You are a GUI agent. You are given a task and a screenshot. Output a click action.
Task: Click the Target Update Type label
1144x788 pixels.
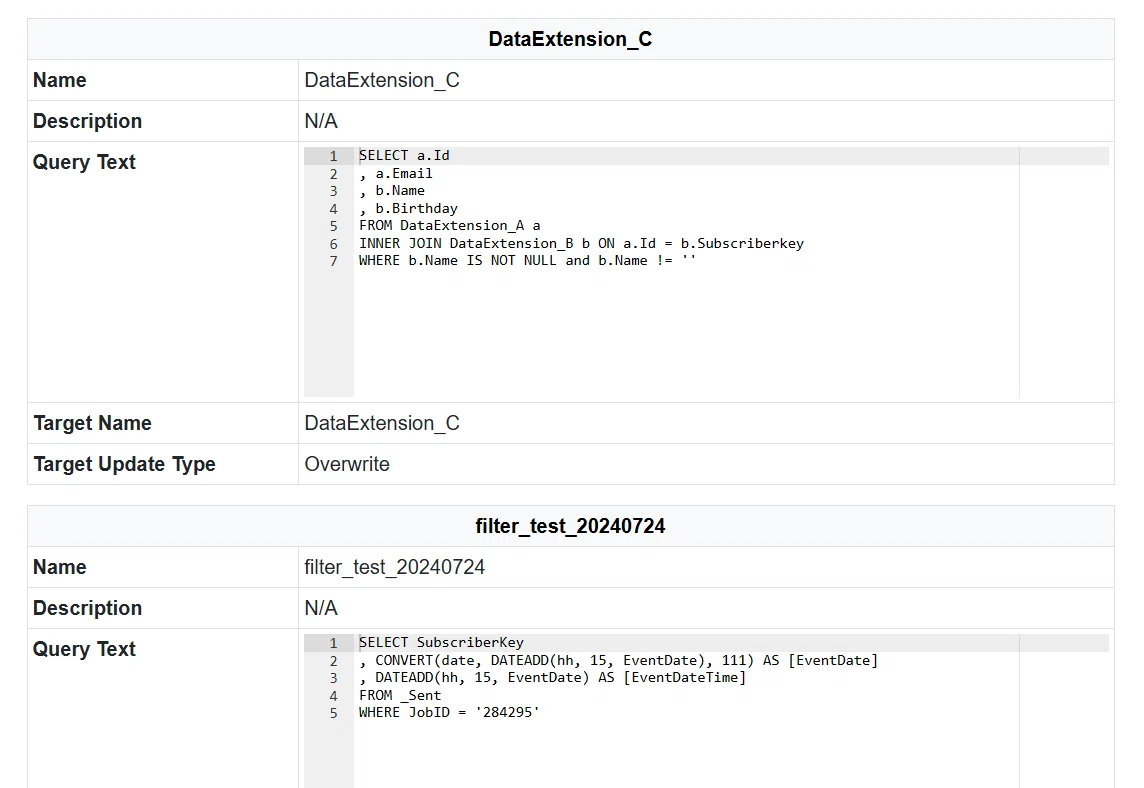point(124,464)
